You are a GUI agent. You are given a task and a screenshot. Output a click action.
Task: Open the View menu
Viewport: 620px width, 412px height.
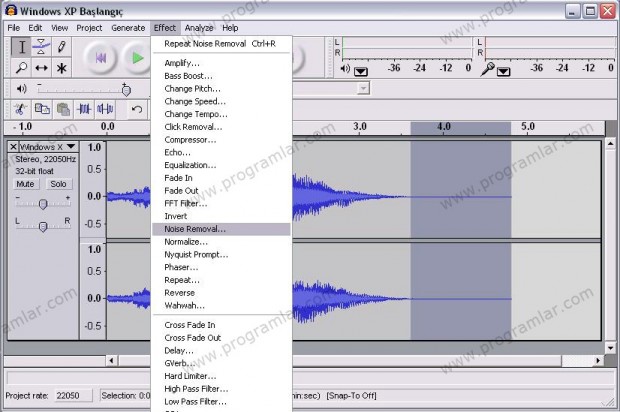pyautogui.click(x=59, y=28)
